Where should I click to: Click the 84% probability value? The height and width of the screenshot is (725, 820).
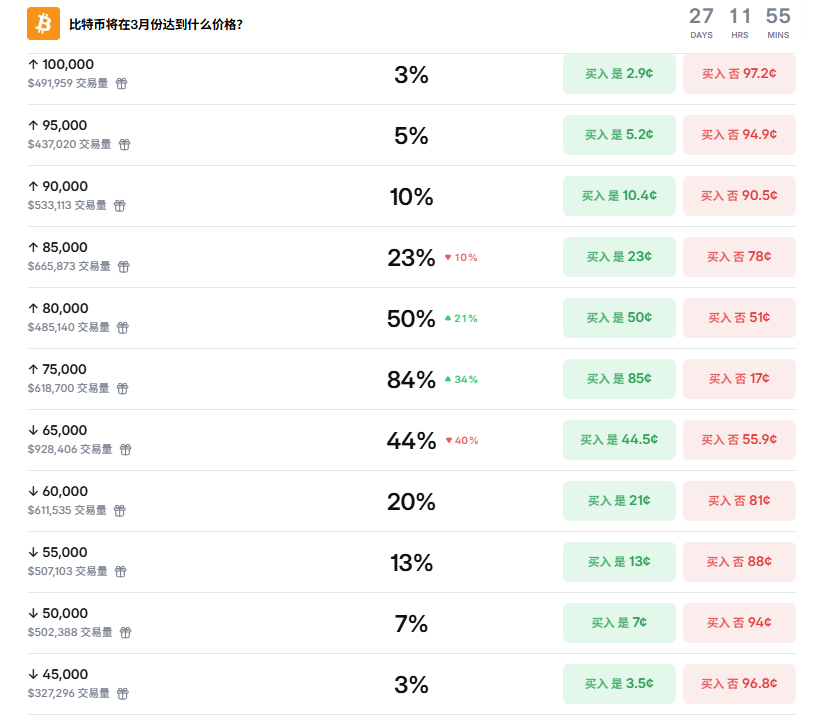pyautogui.click(x=410, y=379)
